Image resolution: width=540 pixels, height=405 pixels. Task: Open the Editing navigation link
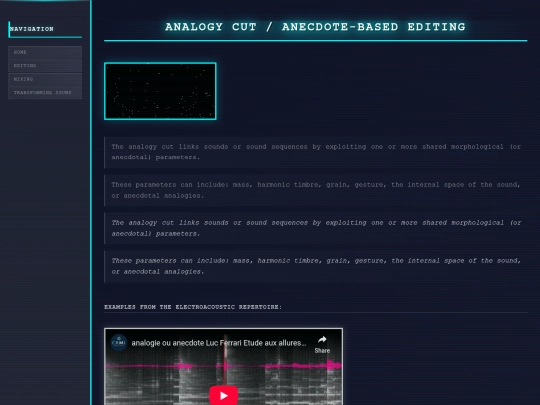pos(45,66)
